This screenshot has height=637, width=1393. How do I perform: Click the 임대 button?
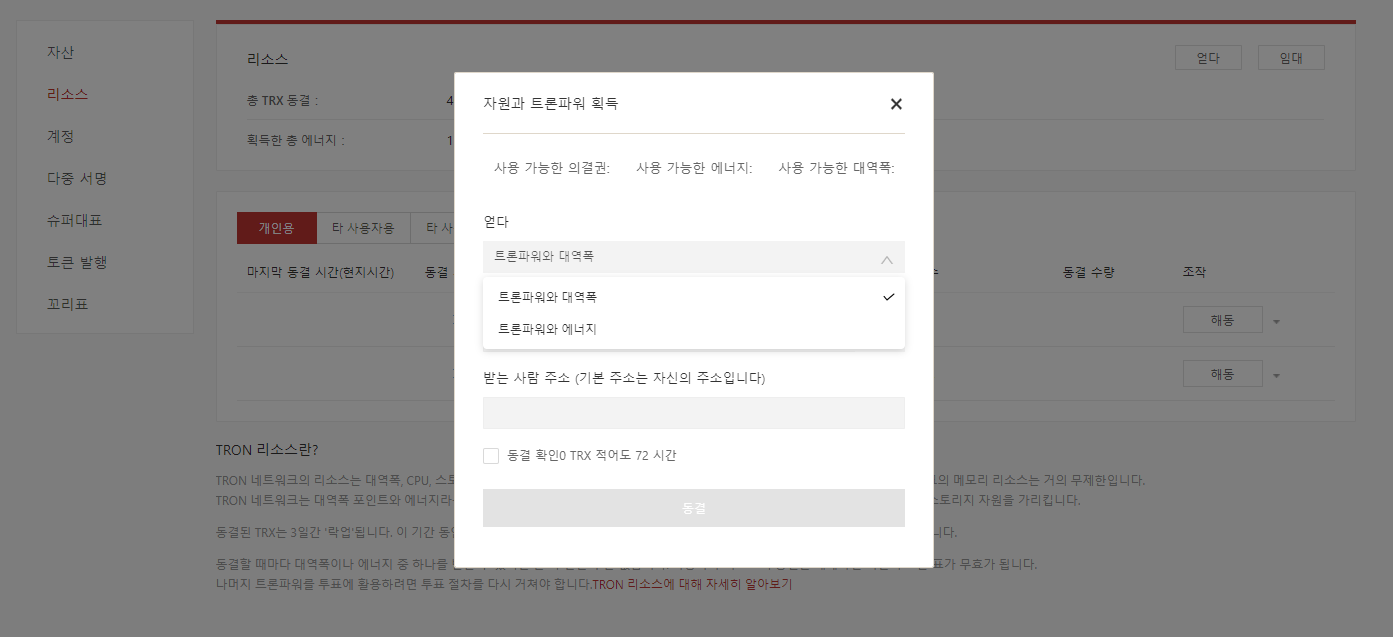click(1290, 58)
